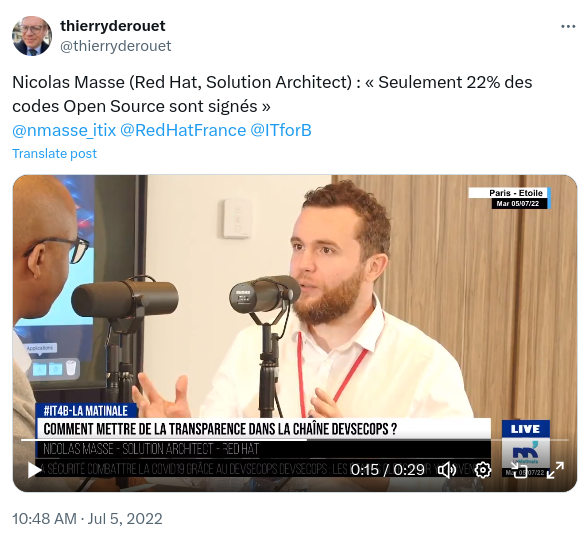Expand video to fullscreen
Screen dimensions: 587x536
click(555, 470)
